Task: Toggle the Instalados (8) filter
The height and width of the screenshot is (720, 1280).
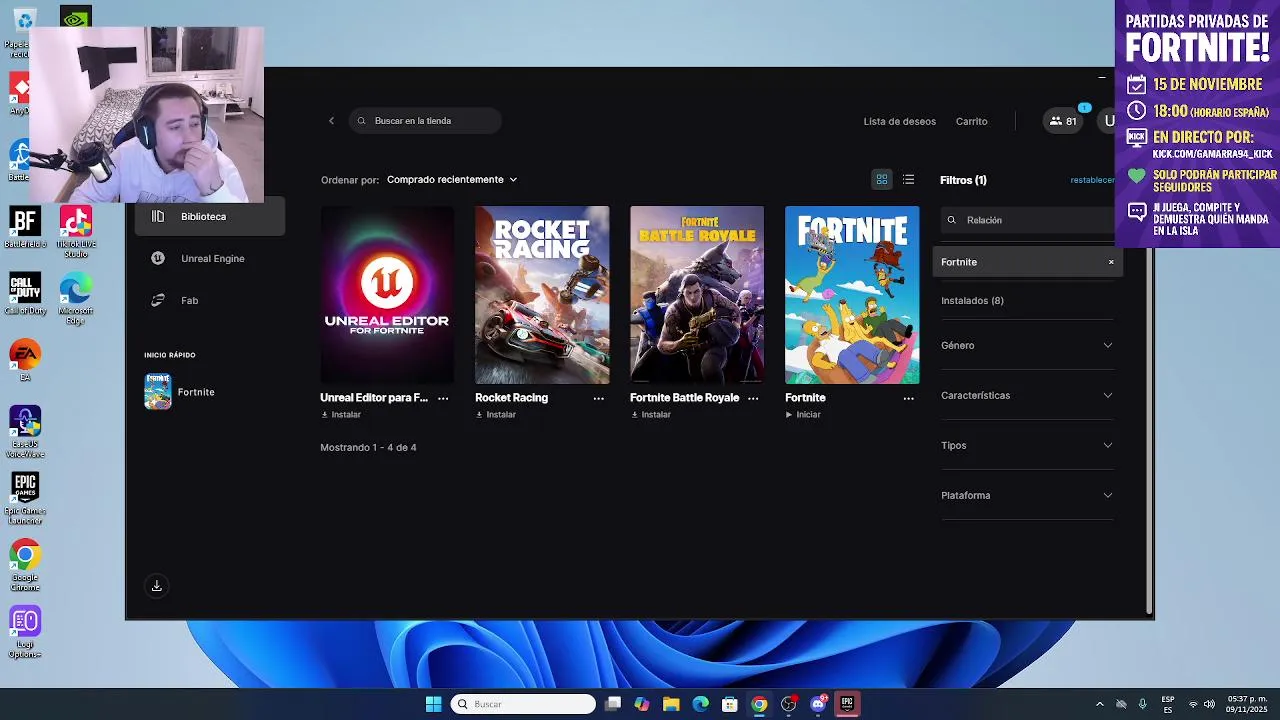Action: (x=972, y=300)
